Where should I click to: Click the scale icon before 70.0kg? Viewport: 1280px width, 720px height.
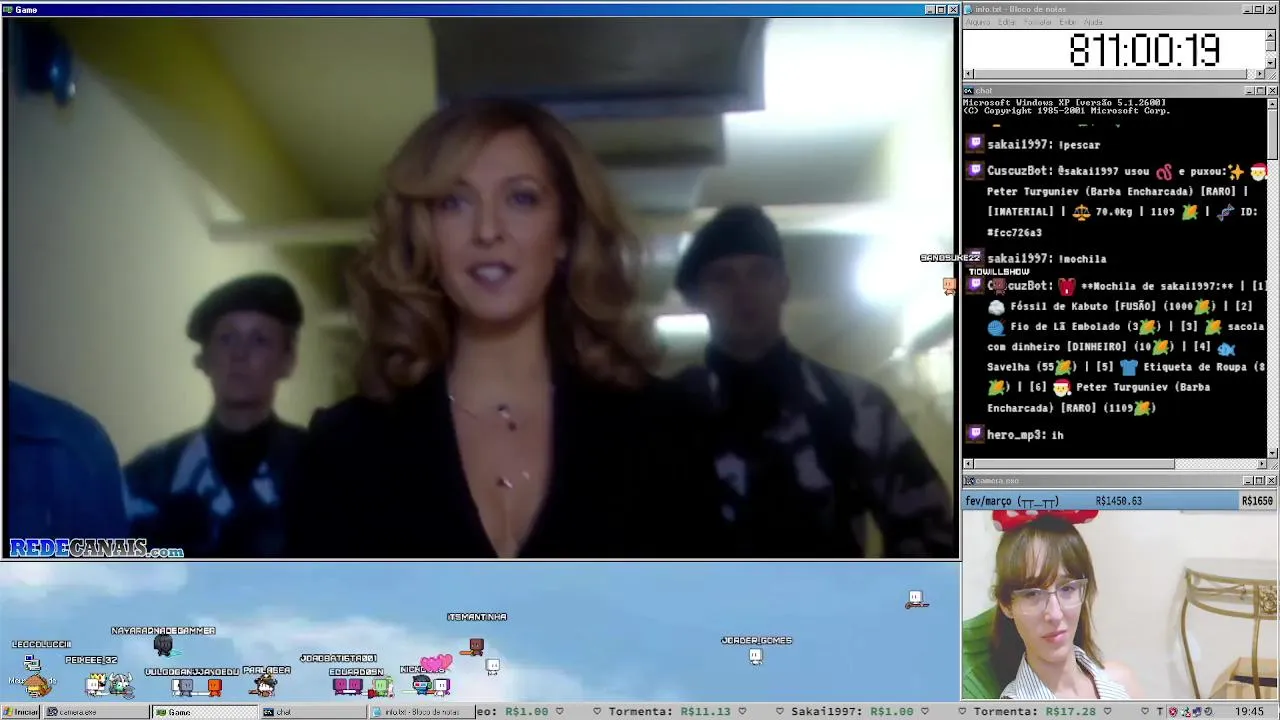coord(1081,212)
